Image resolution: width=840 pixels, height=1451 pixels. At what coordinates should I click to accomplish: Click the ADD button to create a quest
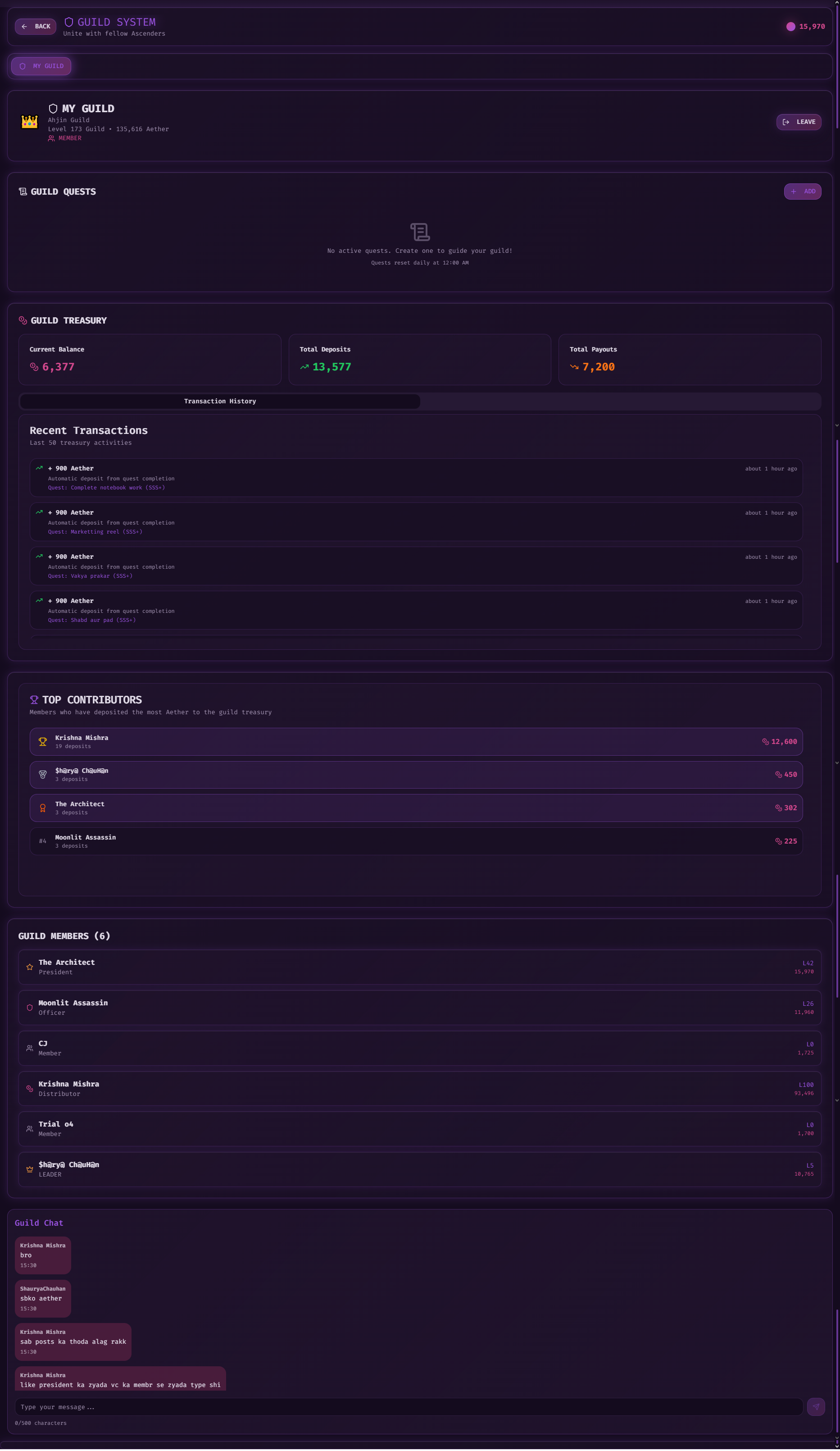(803, 191)
